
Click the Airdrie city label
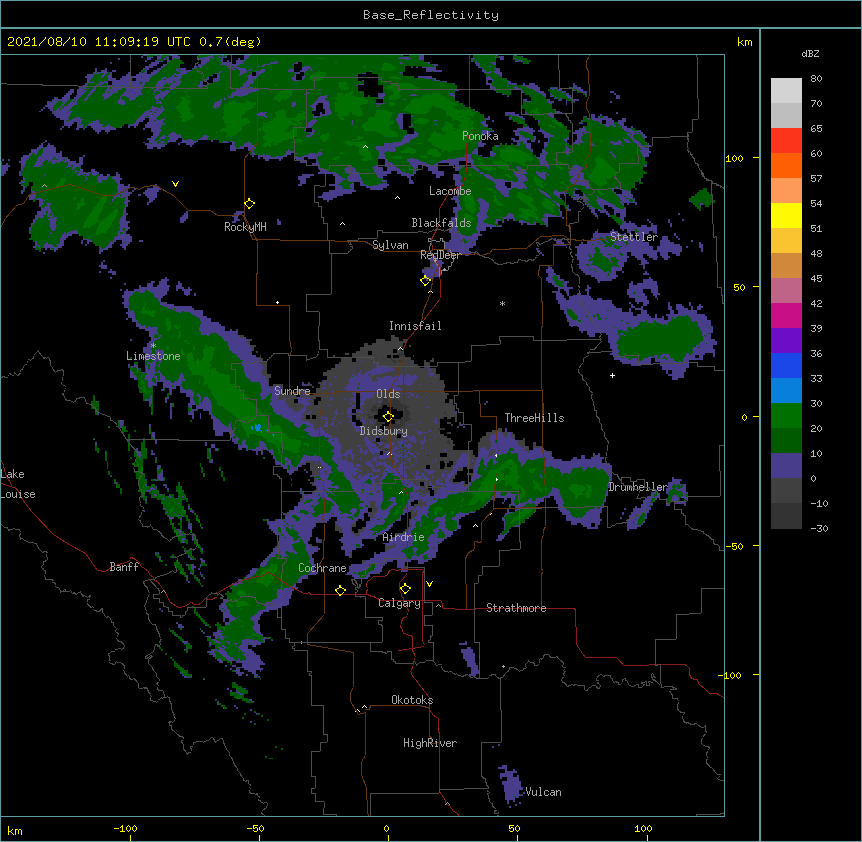(x=403, y=537)
